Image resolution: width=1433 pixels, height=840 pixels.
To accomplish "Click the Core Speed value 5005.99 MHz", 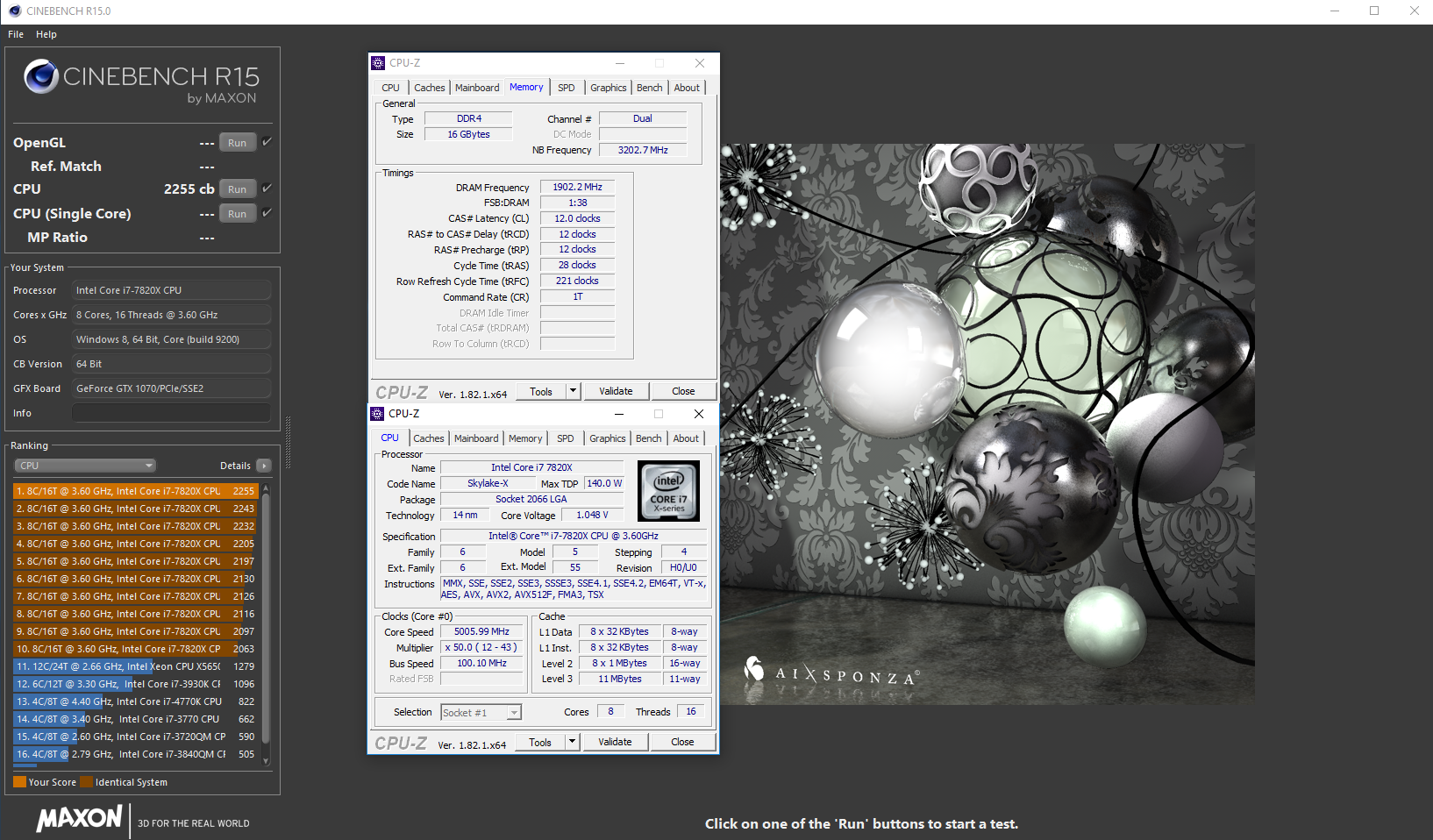I will [x=481, y=631].
